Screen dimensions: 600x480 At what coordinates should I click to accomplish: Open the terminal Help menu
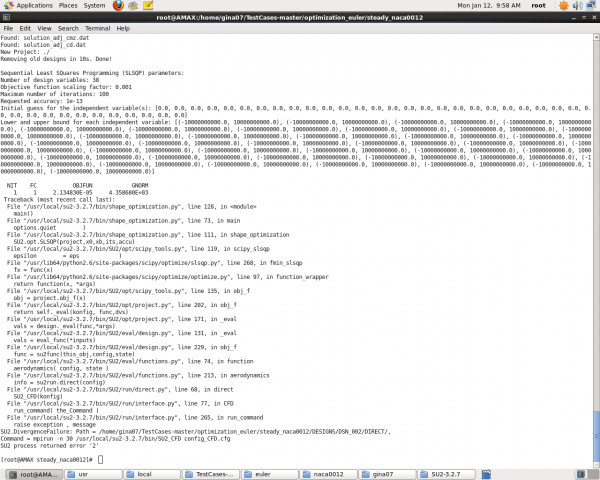point(123,28)
